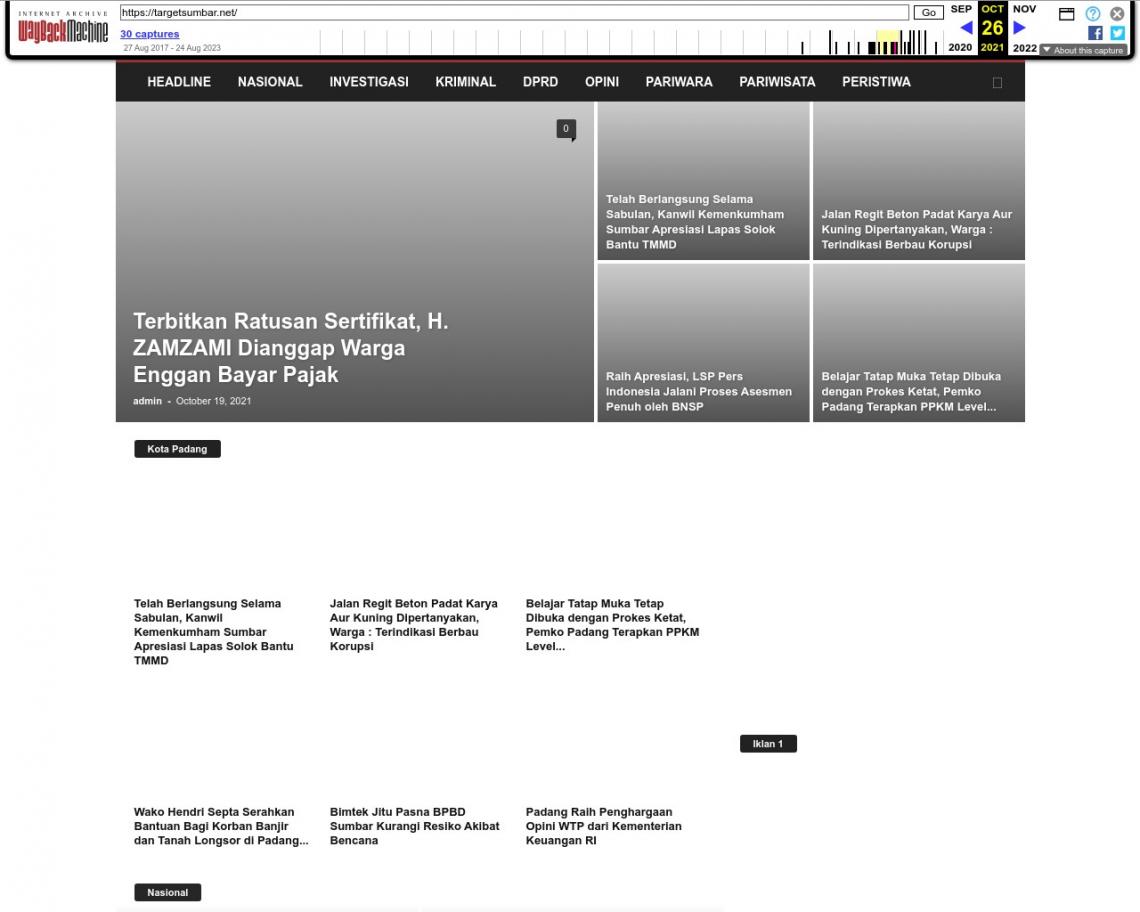
Task: Open the 30 captures link
Action: [150, 34]
